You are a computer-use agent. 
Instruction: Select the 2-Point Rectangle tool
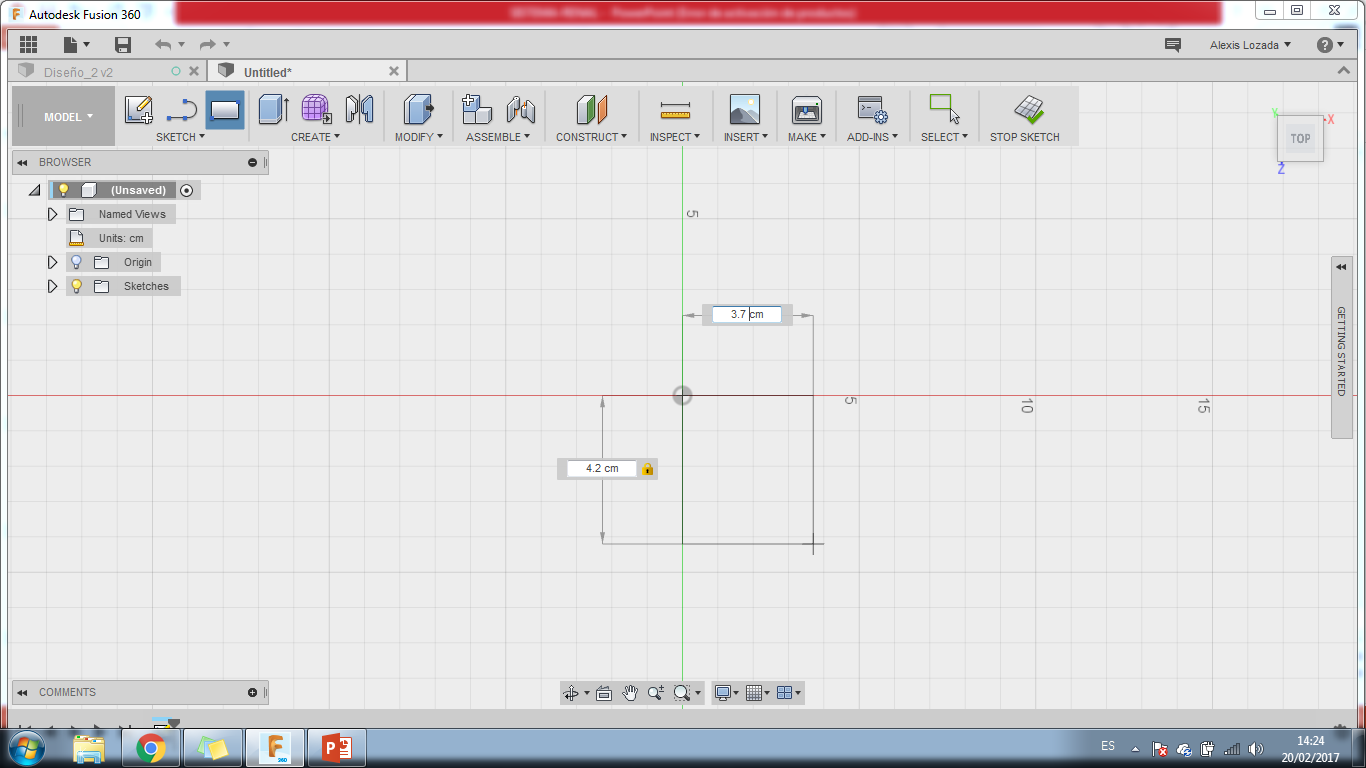click(x=225, y=110)
